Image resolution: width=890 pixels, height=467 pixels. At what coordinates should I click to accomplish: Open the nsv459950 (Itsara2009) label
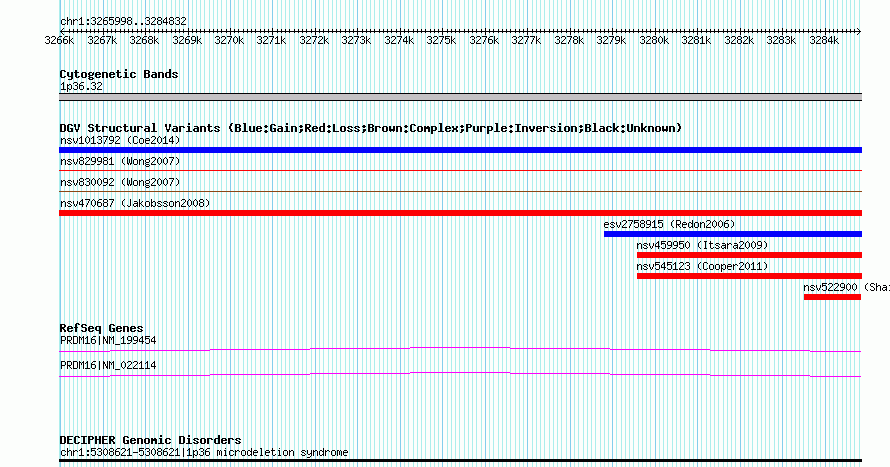tap(702, 245)
